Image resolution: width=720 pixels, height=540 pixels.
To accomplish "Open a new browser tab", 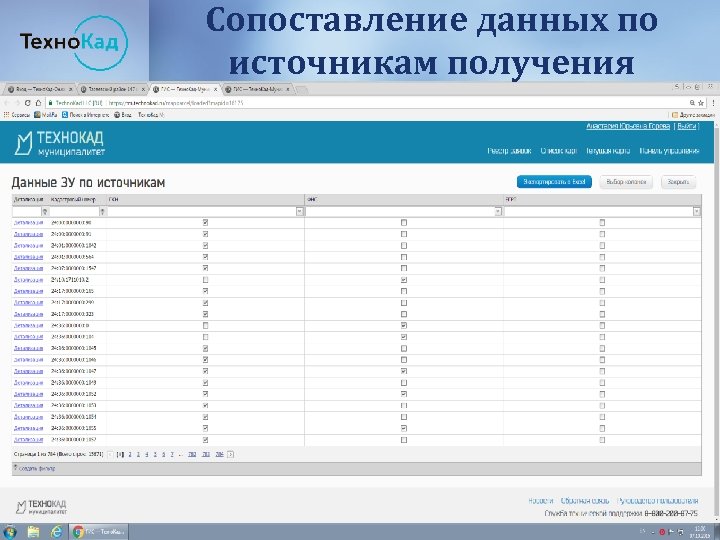I will click(301, 90).
